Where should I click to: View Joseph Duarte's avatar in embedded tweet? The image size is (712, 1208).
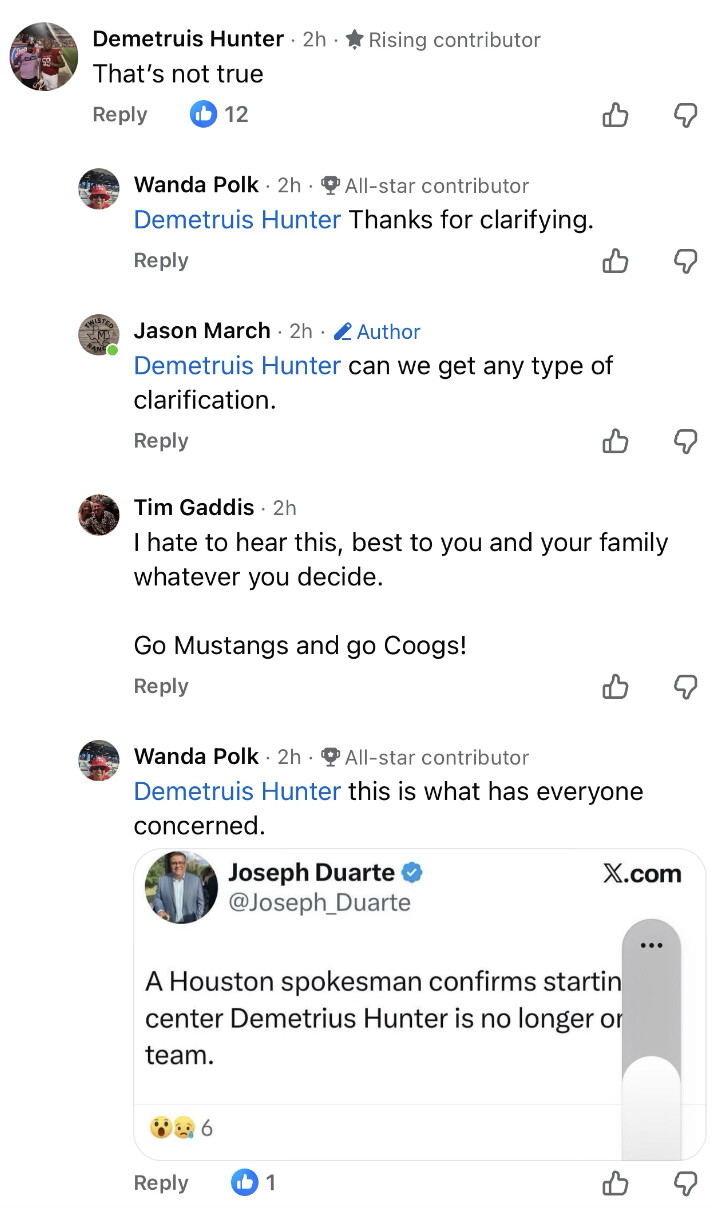point(181,887)
